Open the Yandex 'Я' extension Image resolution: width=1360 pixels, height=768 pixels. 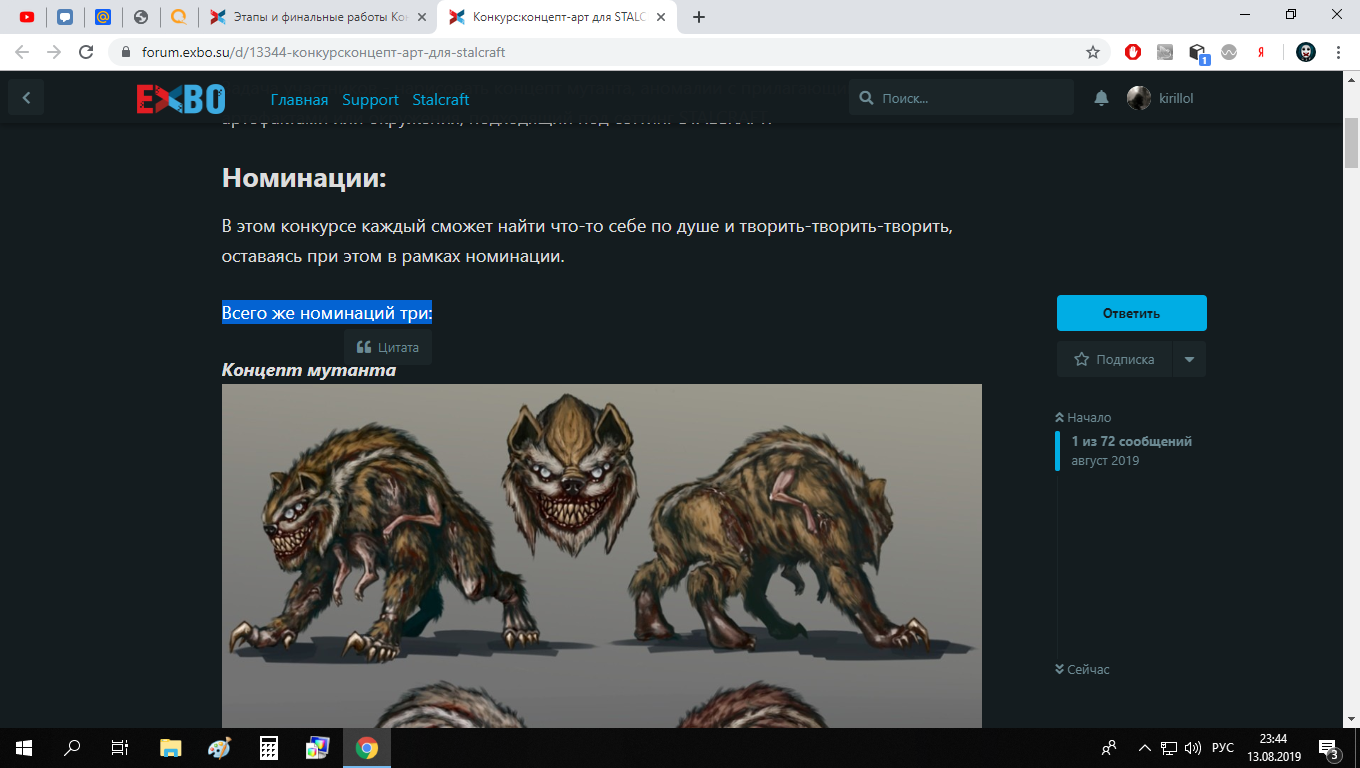tap(1261, 52)
